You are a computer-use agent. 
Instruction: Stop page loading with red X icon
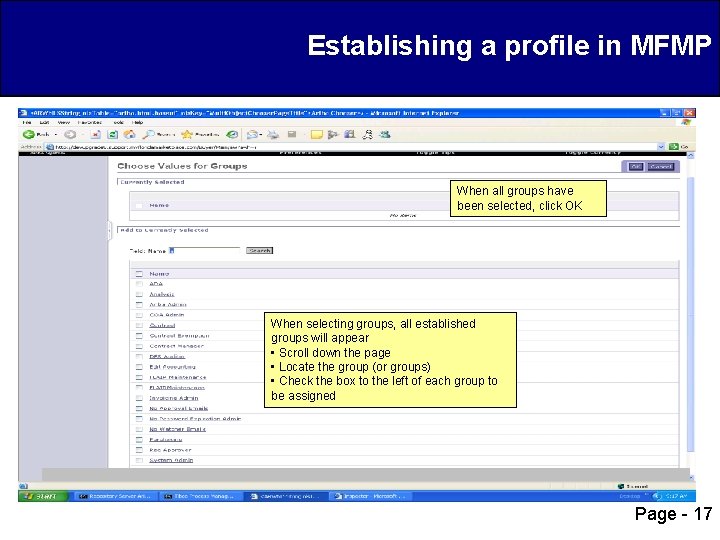[x=96, y=135]
